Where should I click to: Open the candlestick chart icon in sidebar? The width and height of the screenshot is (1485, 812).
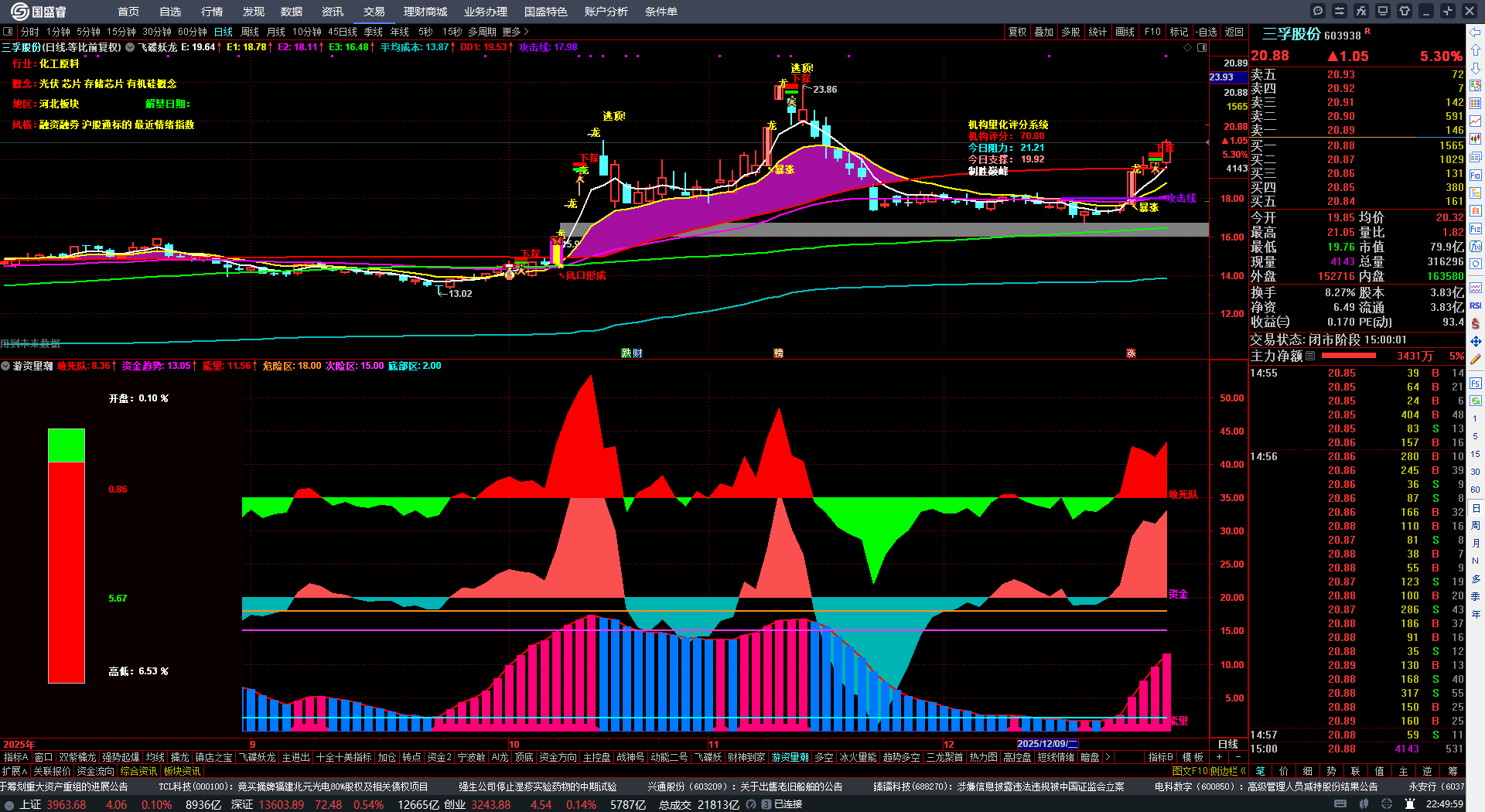point(1476,139)
